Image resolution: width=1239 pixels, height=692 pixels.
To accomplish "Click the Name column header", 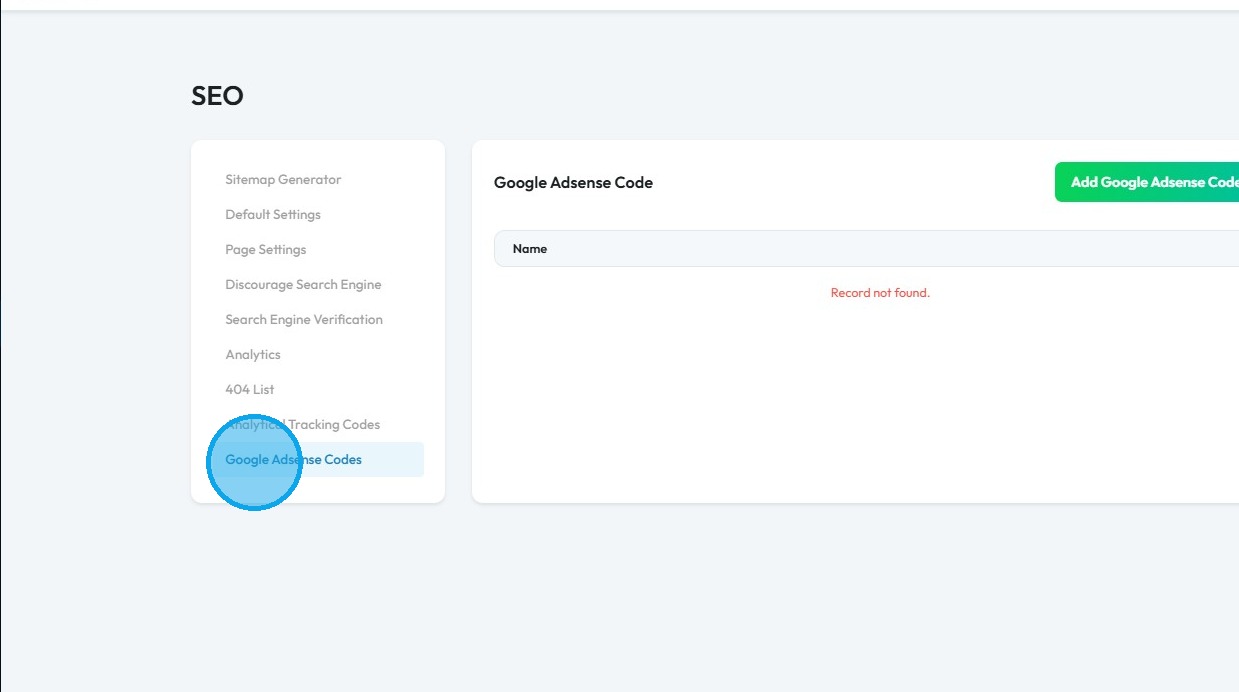I will [530, 249].
